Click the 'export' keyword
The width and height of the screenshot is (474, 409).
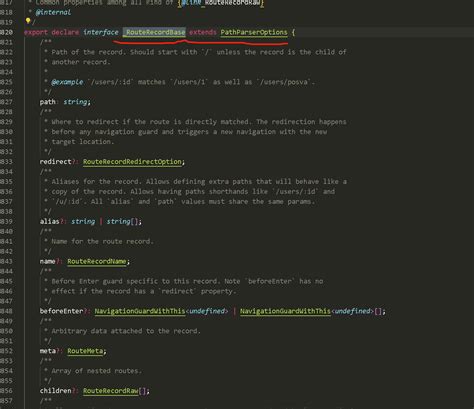point(36,32)
